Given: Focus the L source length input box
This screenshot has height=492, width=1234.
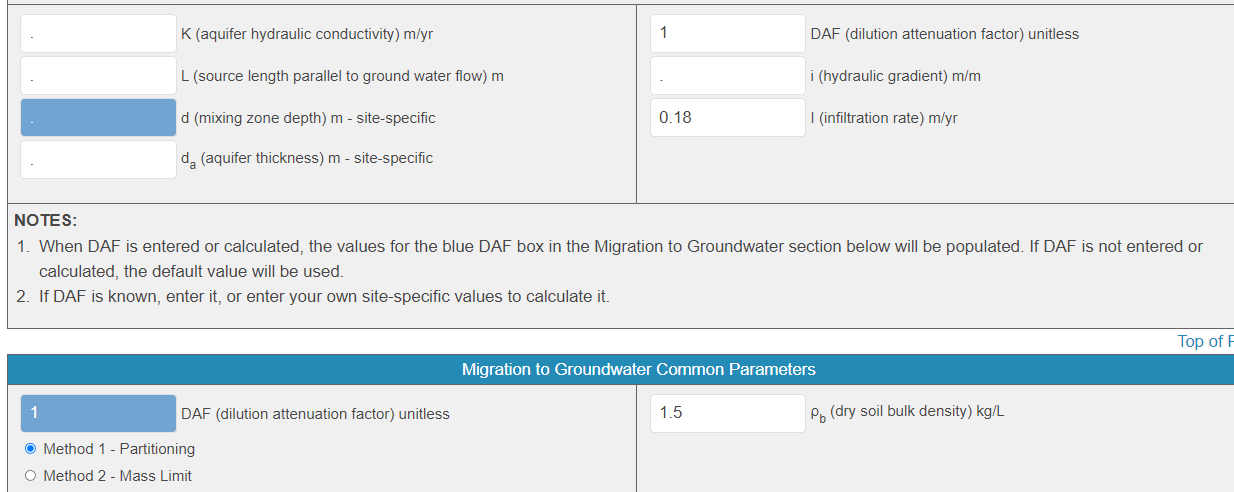Looking at the screenshot, I should point(98,76).
